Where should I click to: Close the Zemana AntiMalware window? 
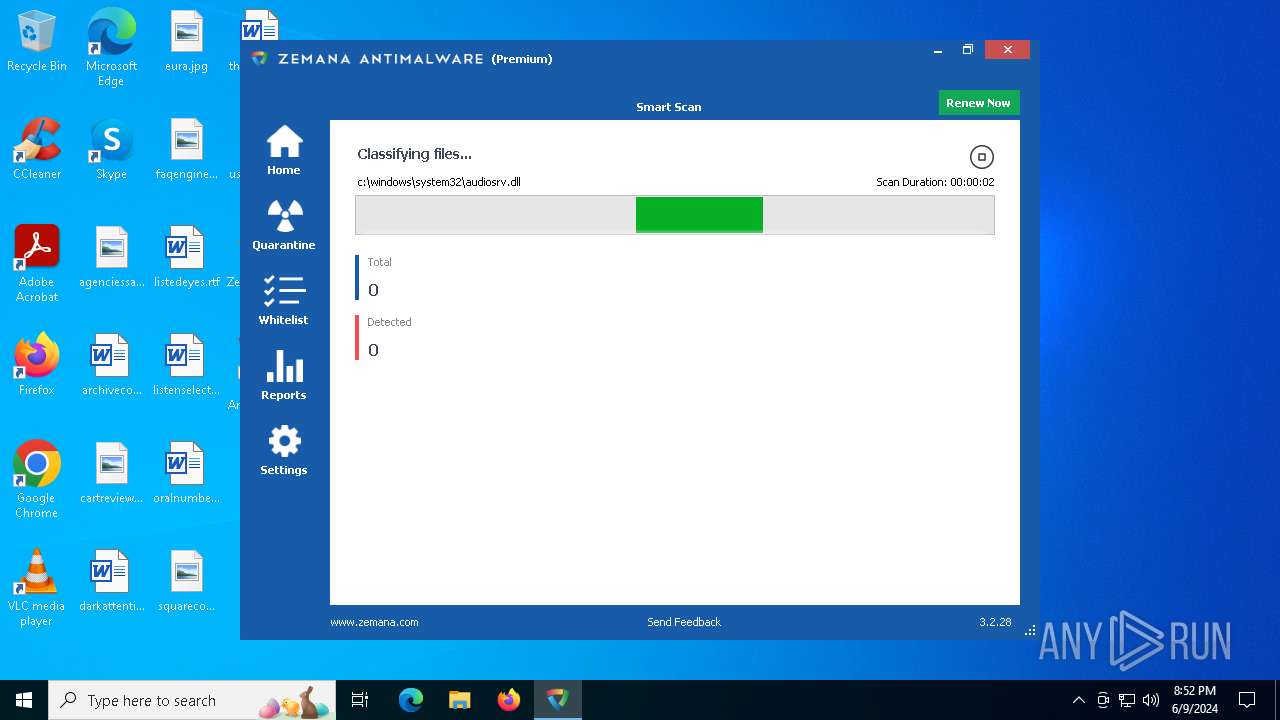click(x=1007, y=50)
